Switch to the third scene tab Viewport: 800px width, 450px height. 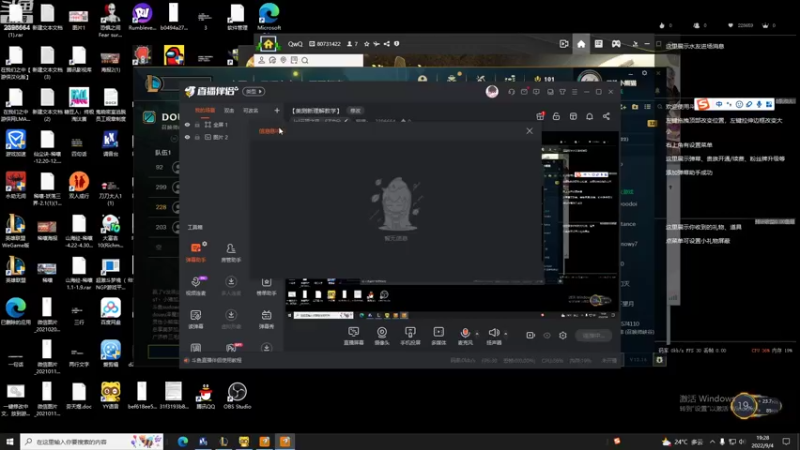click(x=251, y=111)
